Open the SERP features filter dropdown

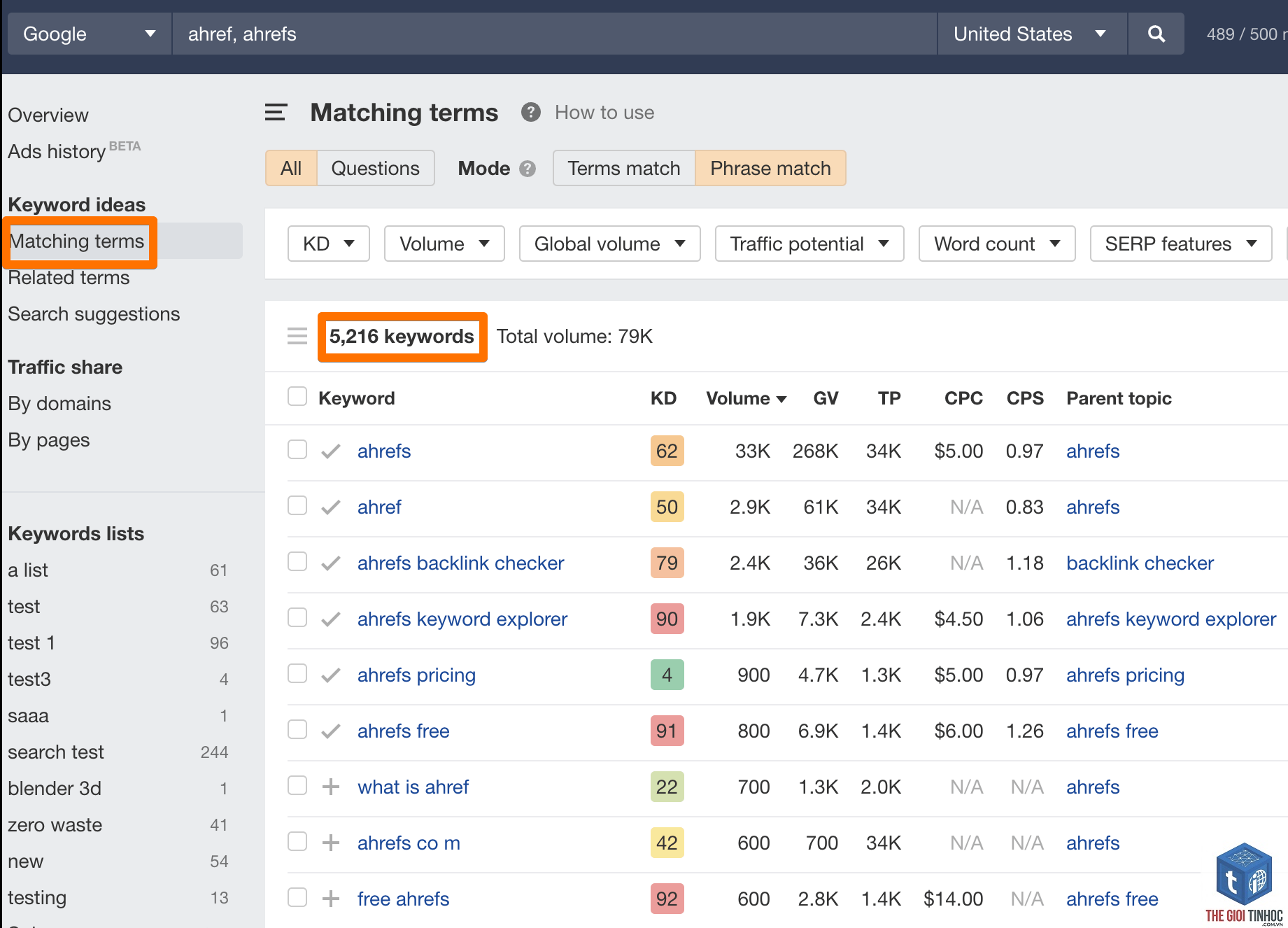point(1181,244)
